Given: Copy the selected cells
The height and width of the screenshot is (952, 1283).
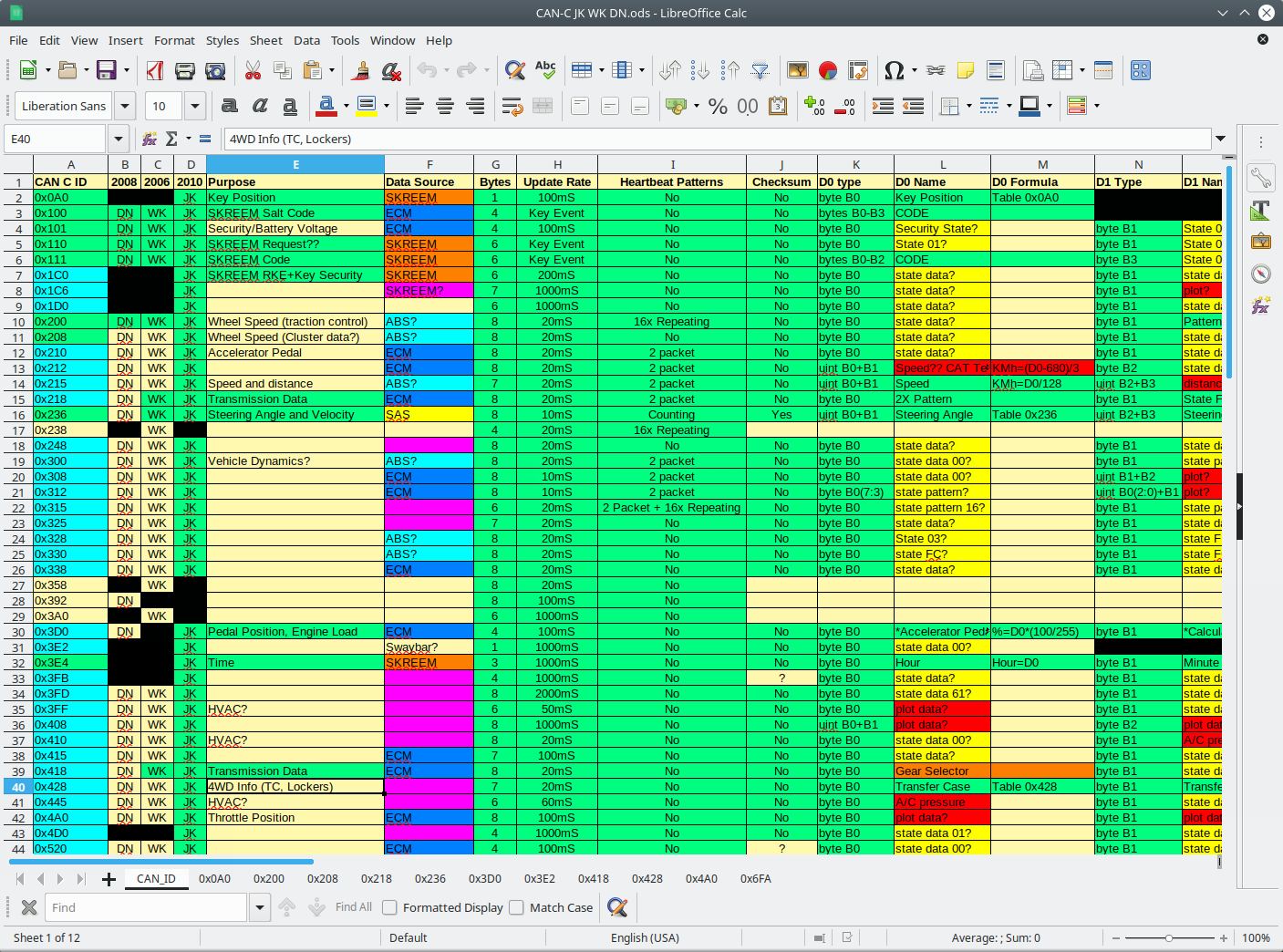Looking at the screenshot, I should (x=283, y=70).
